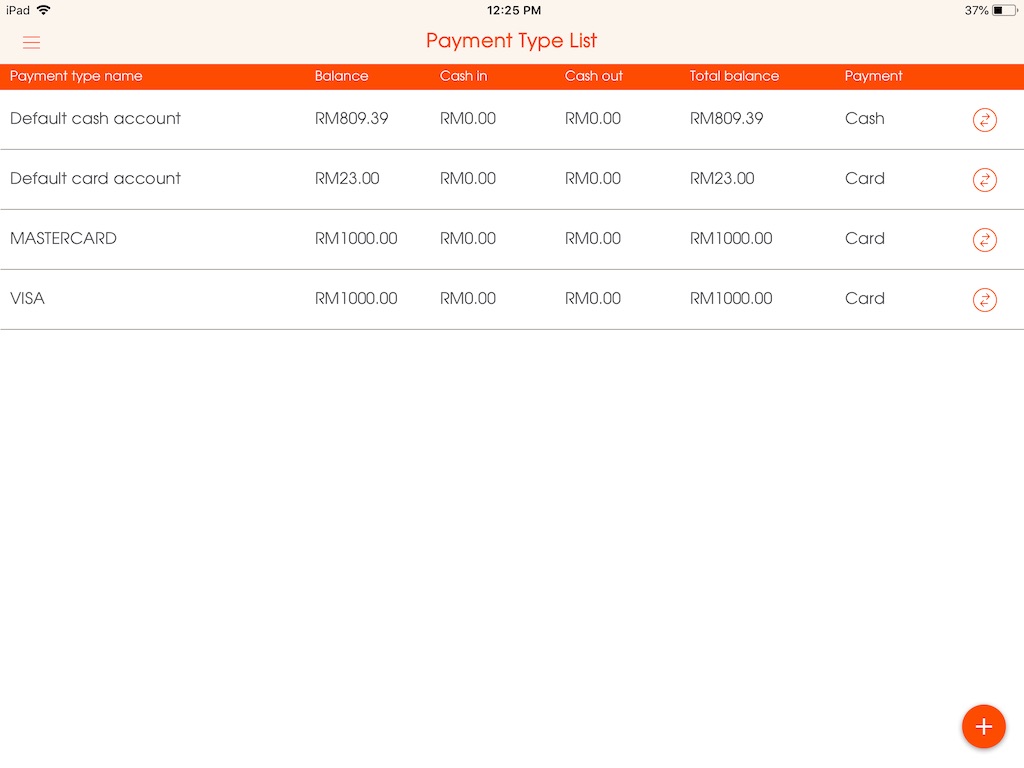Open the hamburger menu
The width and height of the screenshot is (1024, 768).
click(31, 42)
